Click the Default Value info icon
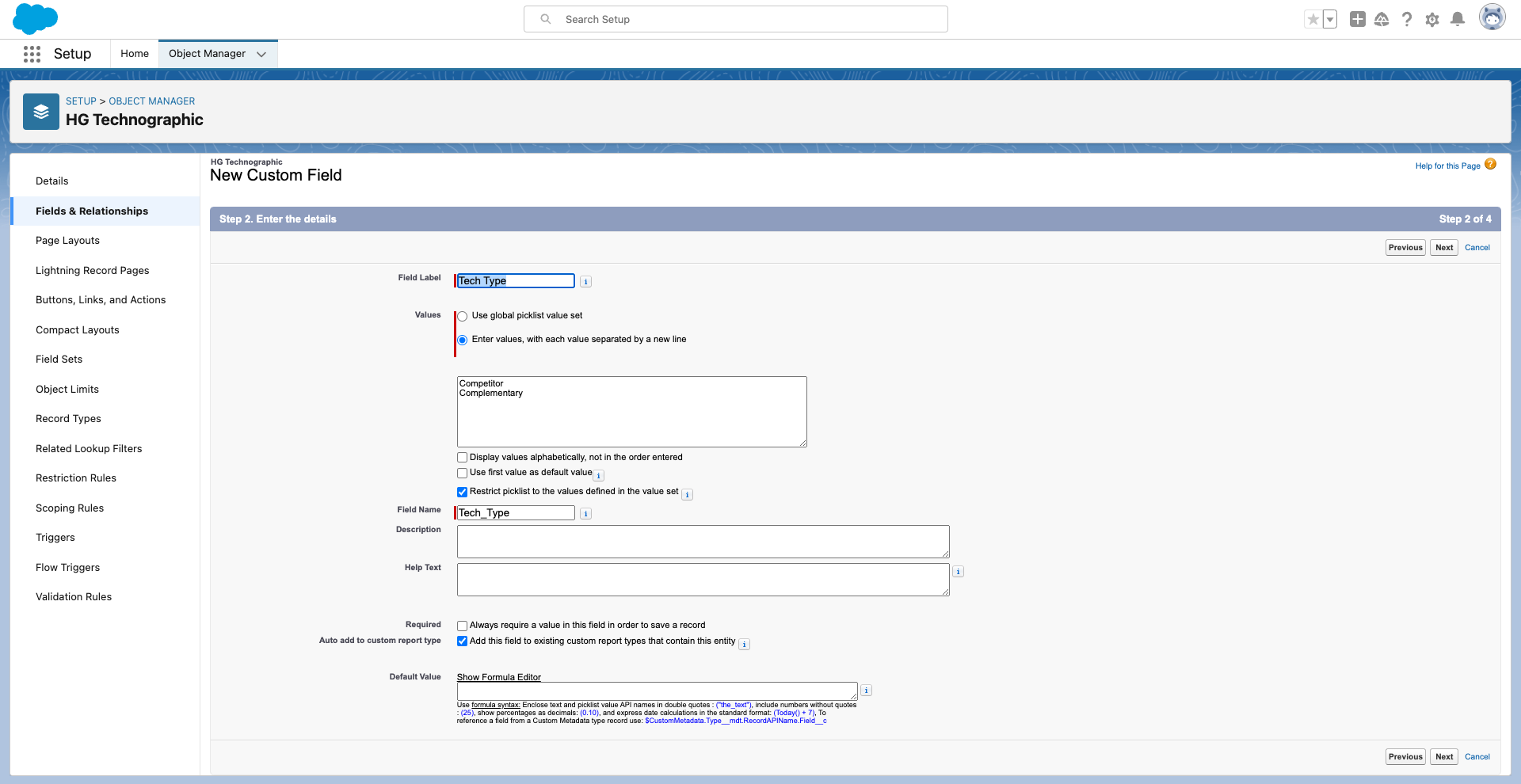 coord(867,691)
